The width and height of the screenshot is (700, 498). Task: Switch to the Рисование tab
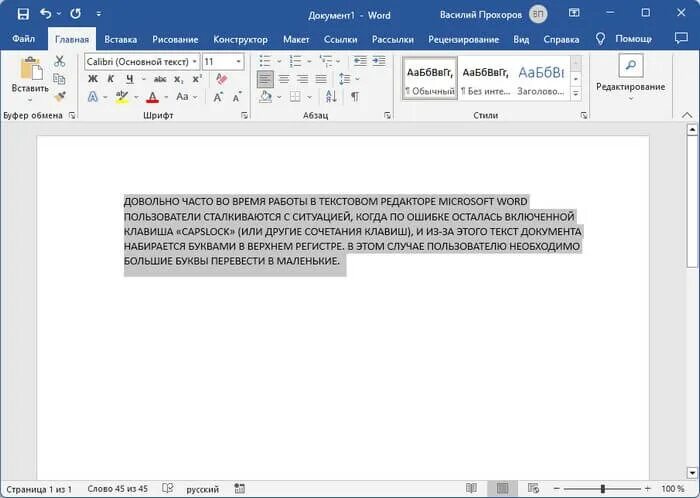coord(175,39)
